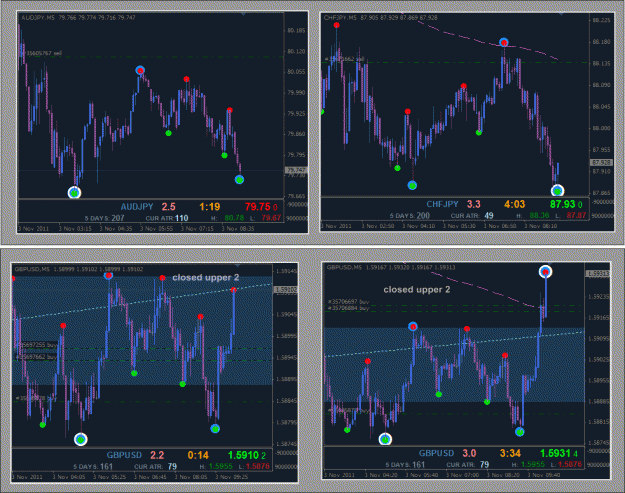
Task: Click the chart shift triangle on CHFJPY chart
Action: (561, 14)
